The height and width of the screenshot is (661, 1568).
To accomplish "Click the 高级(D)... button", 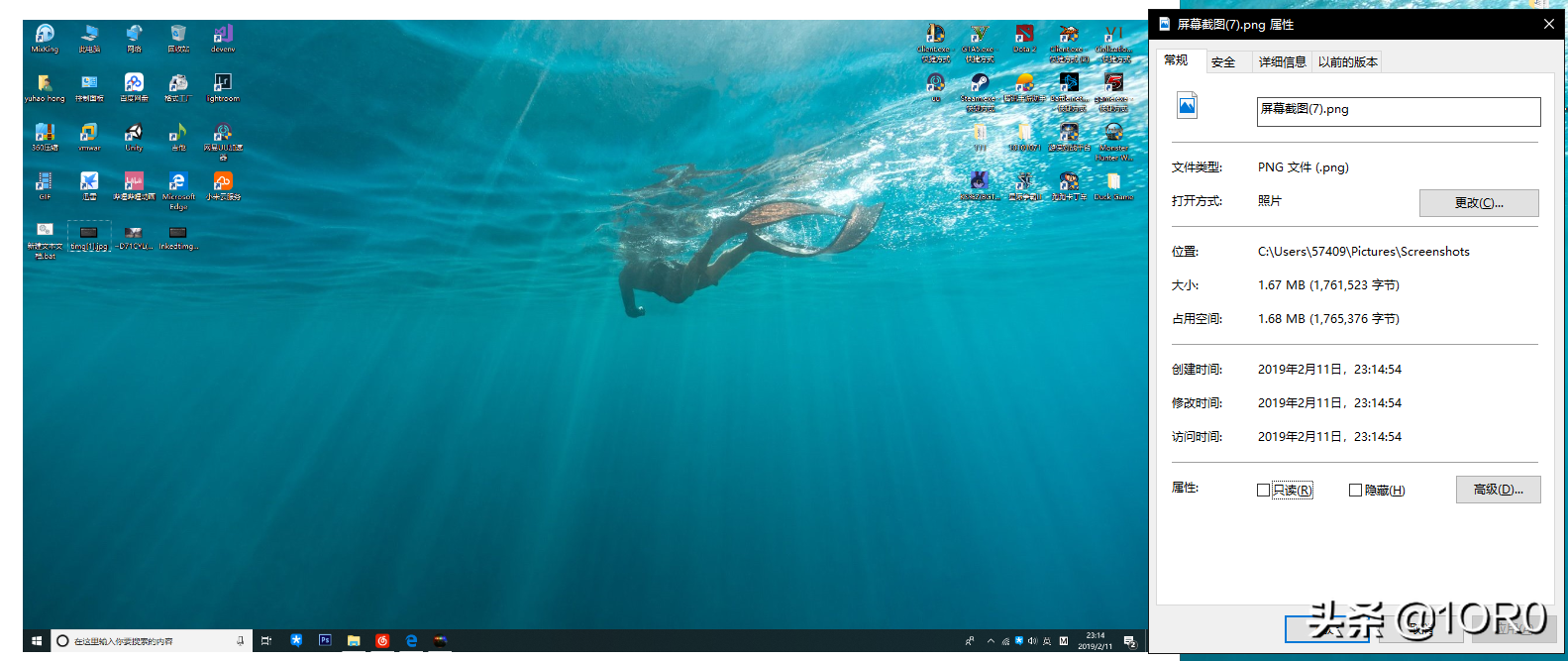I will pos(1498,490).
